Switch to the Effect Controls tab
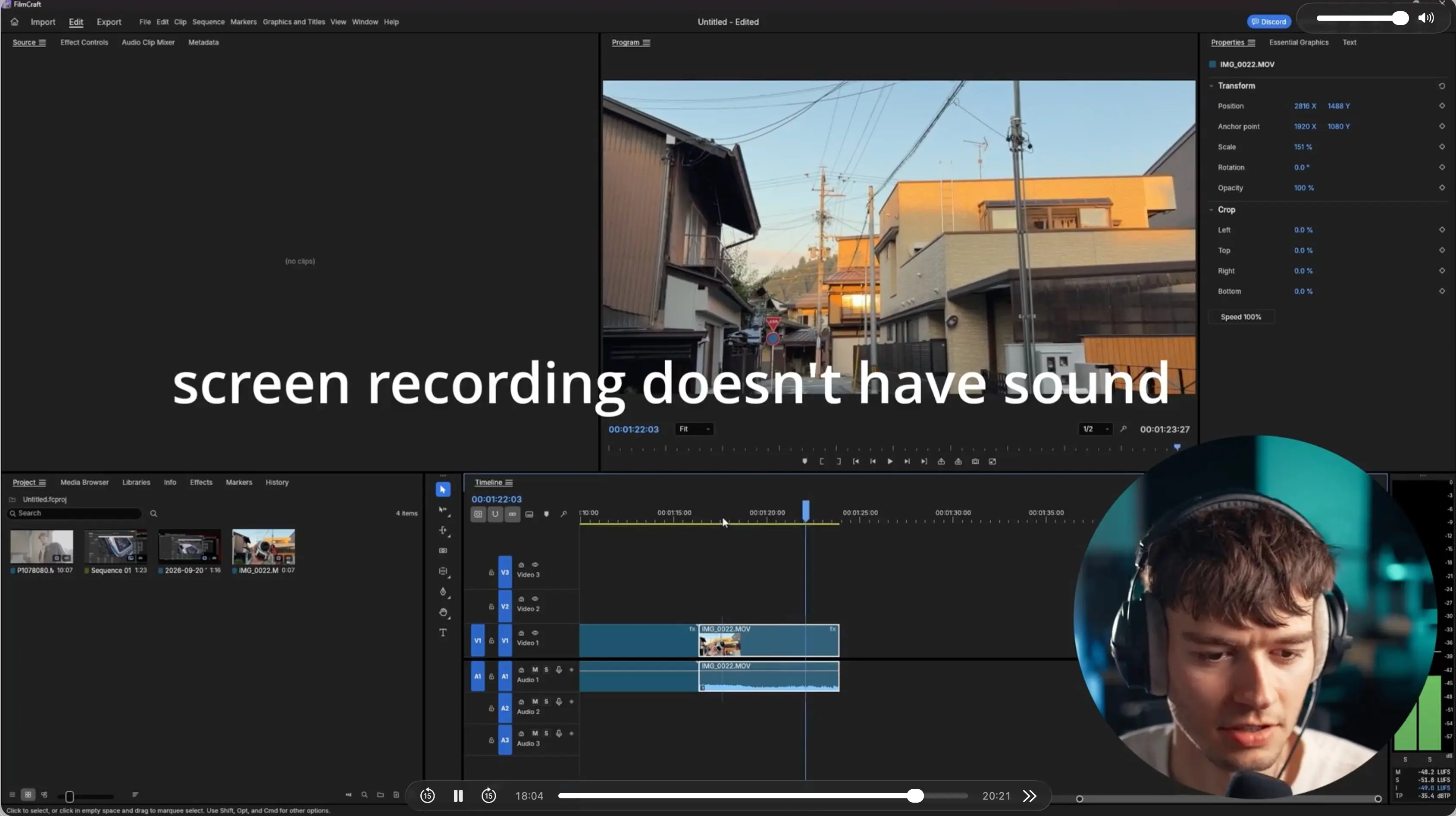Viewport: 1456px width, 816px height. pyautogui.click(x=84, y=42)
